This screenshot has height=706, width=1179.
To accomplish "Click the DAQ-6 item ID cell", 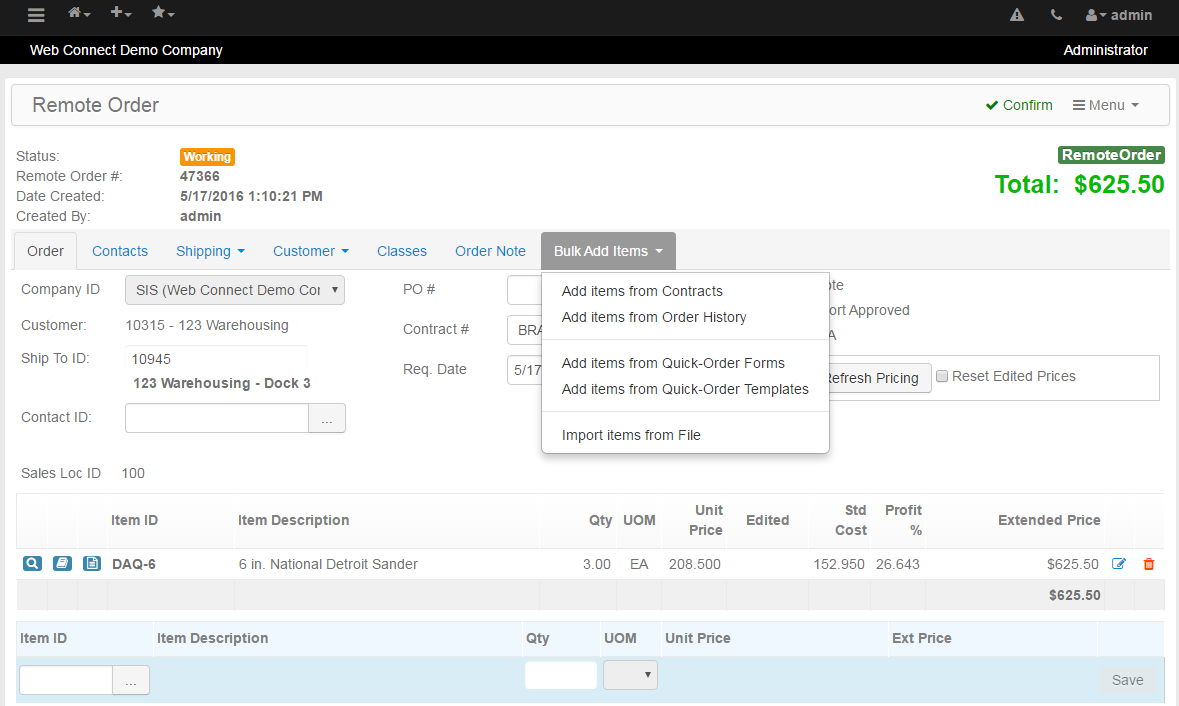I will point(134,564).
